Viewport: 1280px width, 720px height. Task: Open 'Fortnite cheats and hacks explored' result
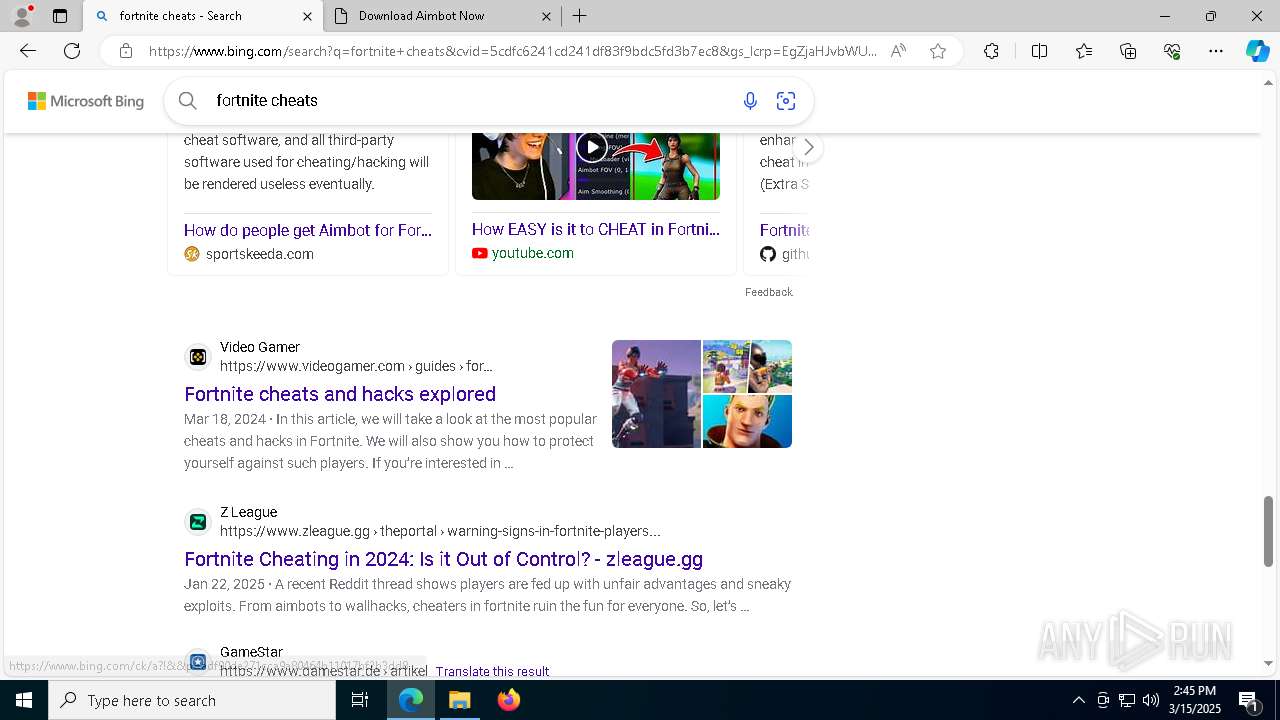point(340,394)
